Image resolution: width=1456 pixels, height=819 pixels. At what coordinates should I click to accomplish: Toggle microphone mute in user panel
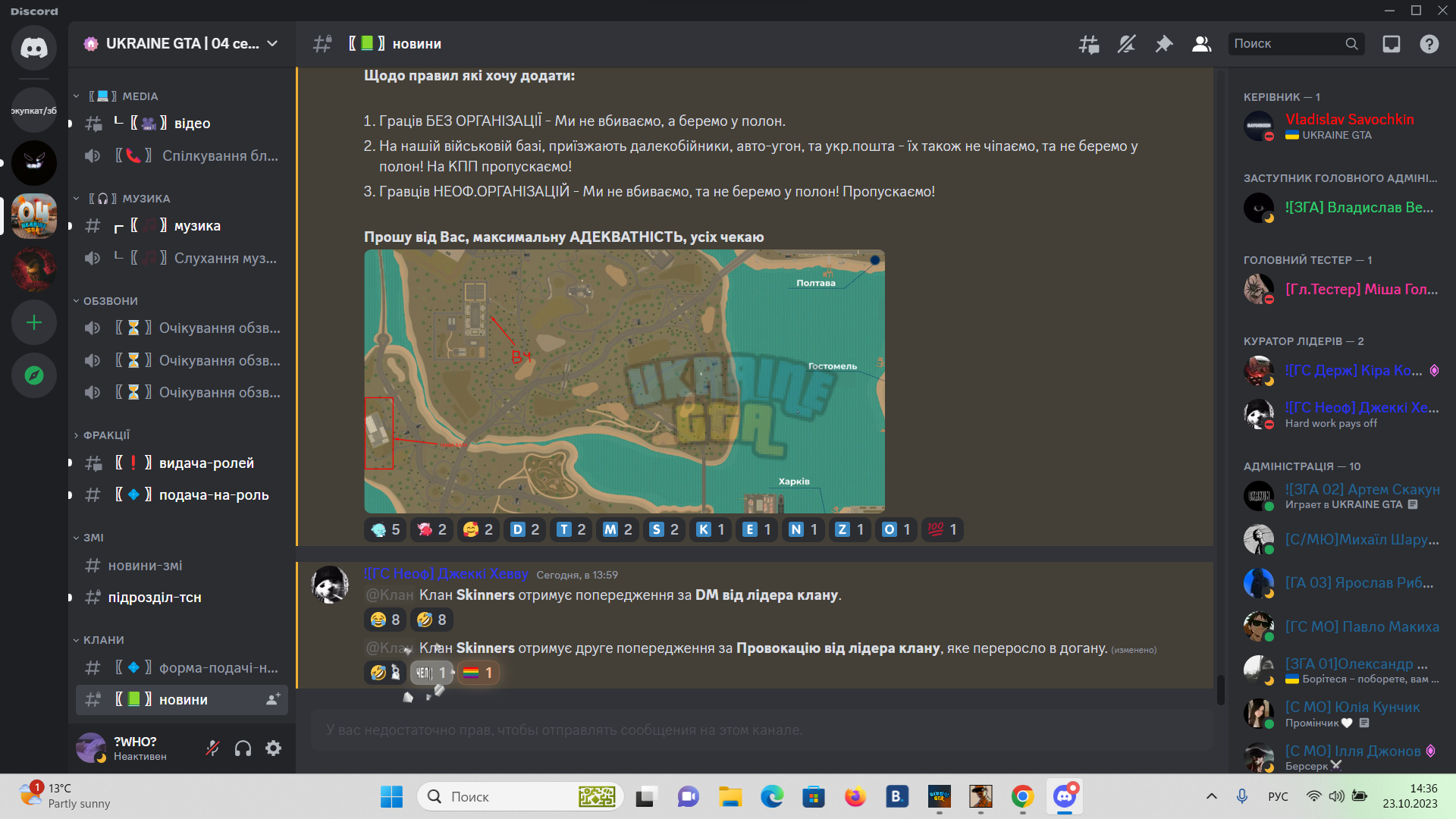click(x=212, y=748)
